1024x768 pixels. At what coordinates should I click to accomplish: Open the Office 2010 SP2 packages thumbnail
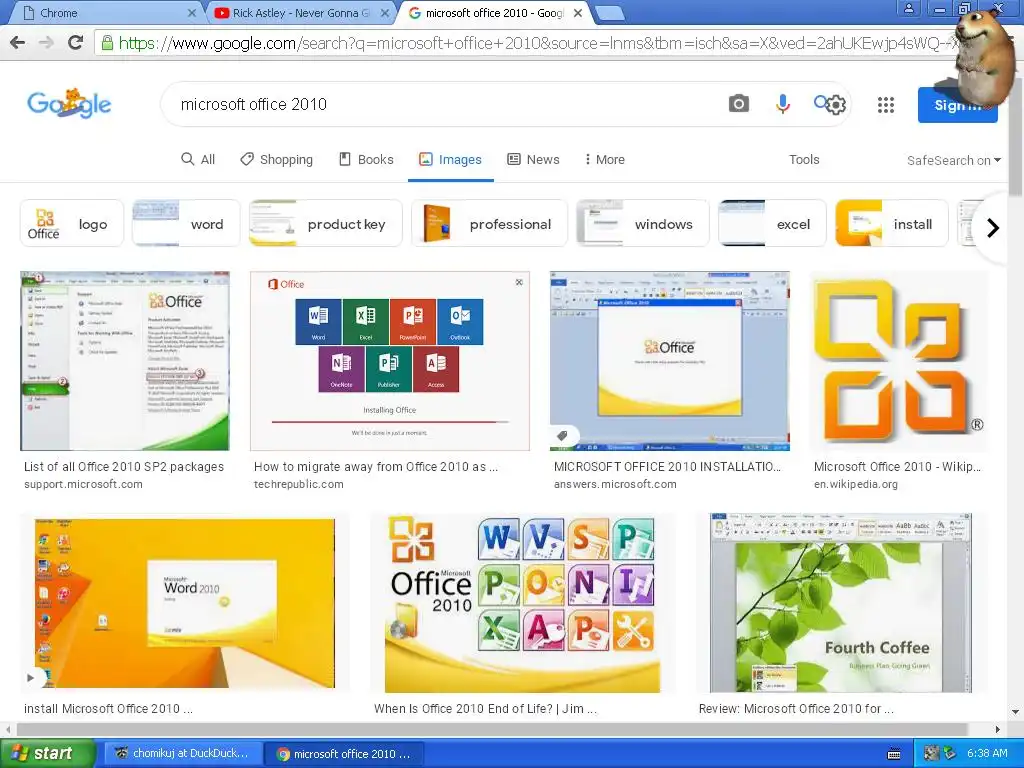click(125, 360)
